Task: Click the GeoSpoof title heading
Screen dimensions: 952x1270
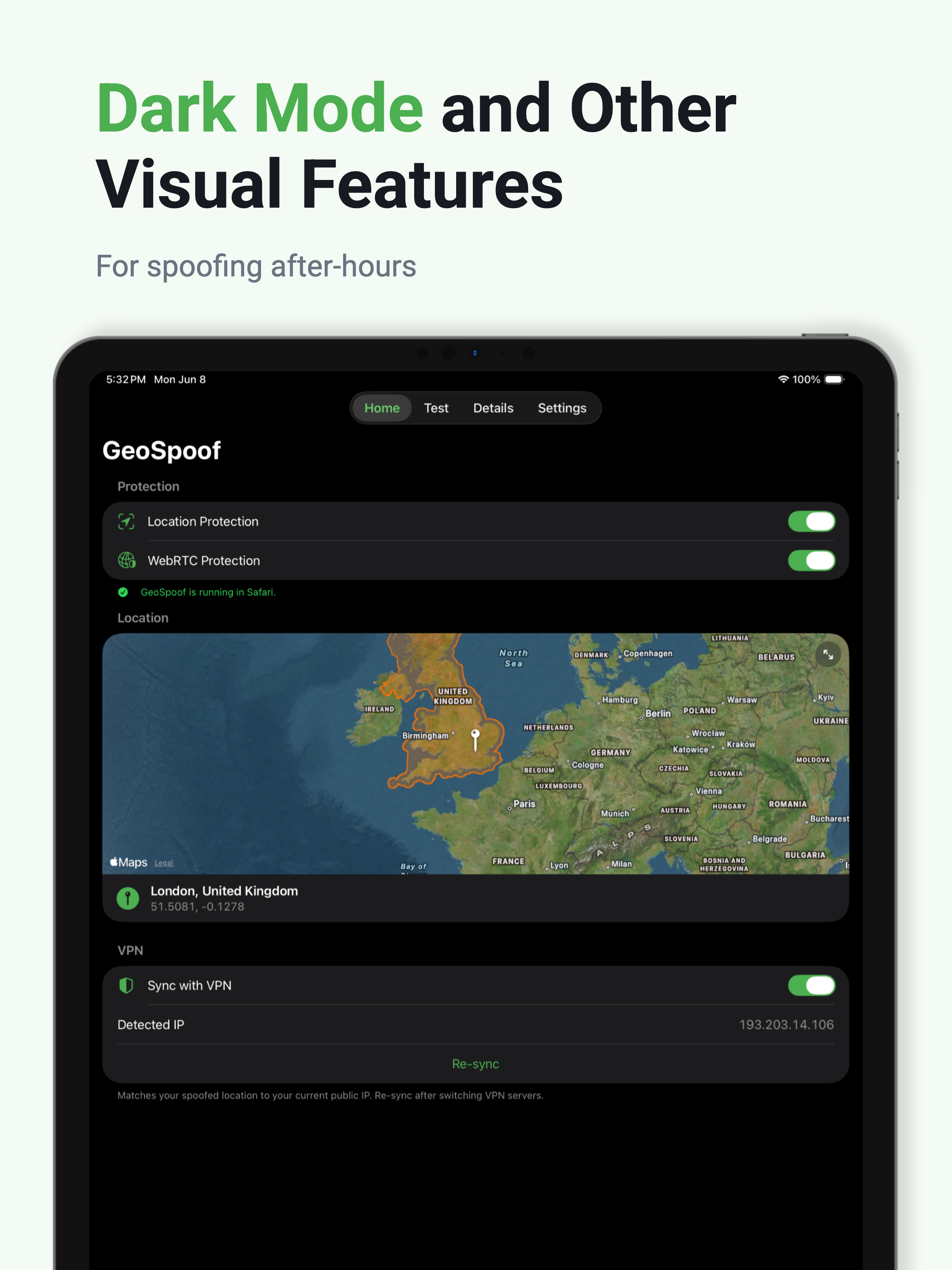Action: pyautogui.click(x=161, y=451)
